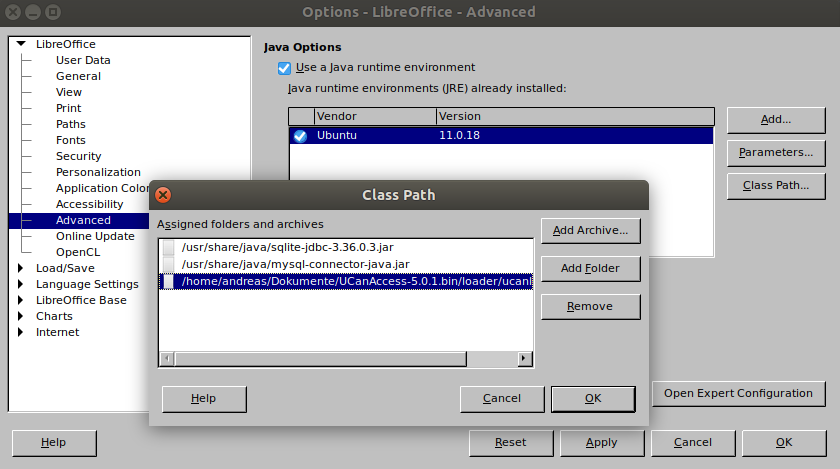The image size is (840, 469).
Task: Expand the Language Settings tree node
Action: coord(20,284)
